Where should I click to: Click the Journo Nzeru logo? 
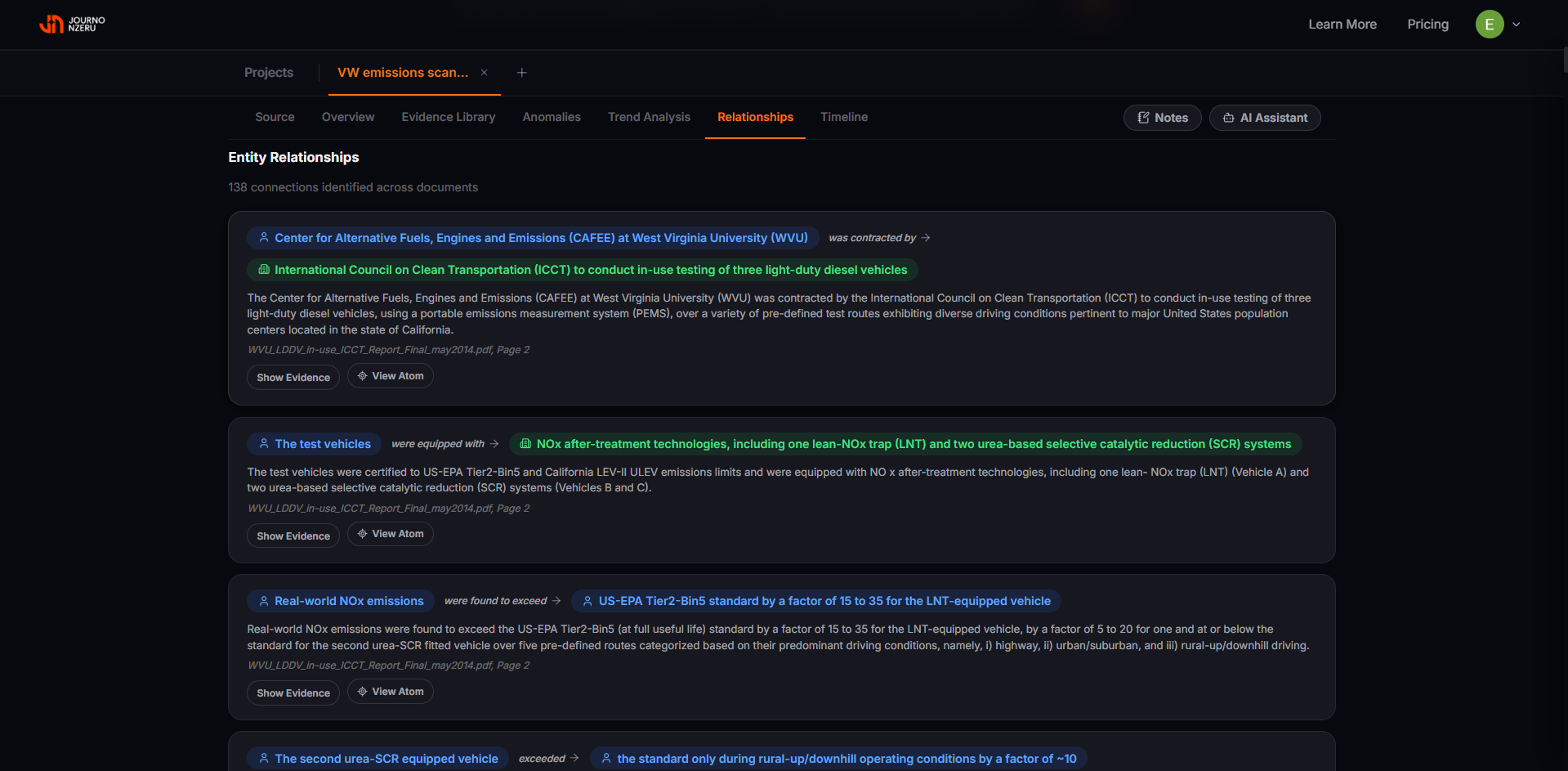[72, 25]
